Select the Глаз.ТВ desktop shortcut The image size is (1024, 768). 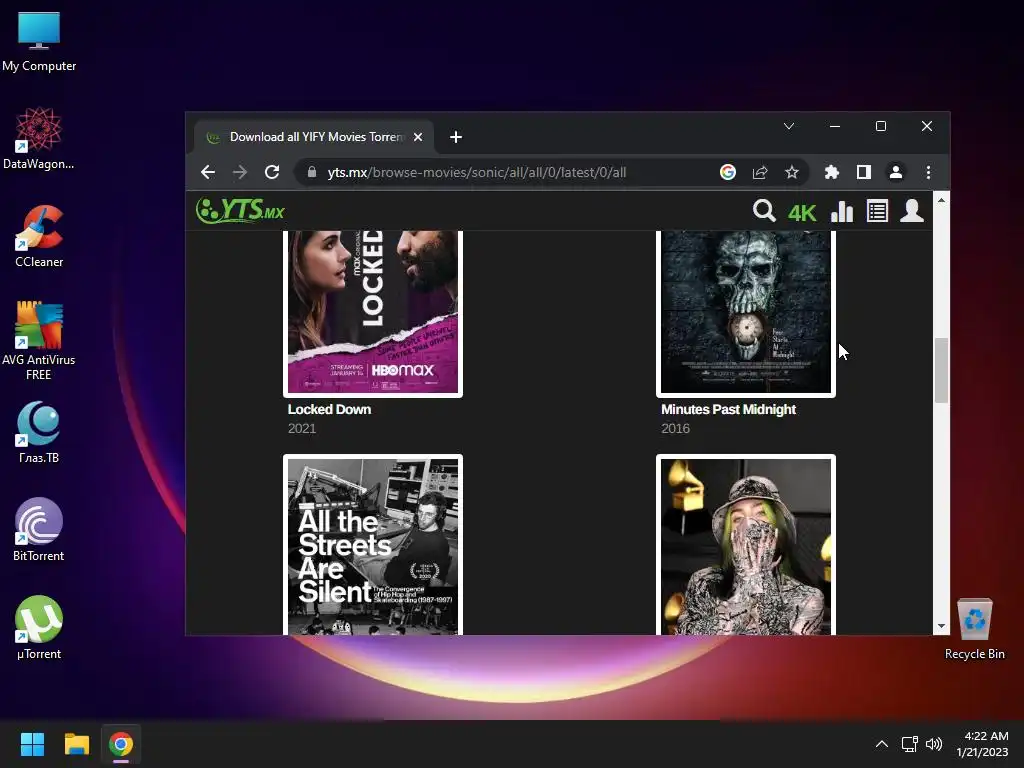39,433
